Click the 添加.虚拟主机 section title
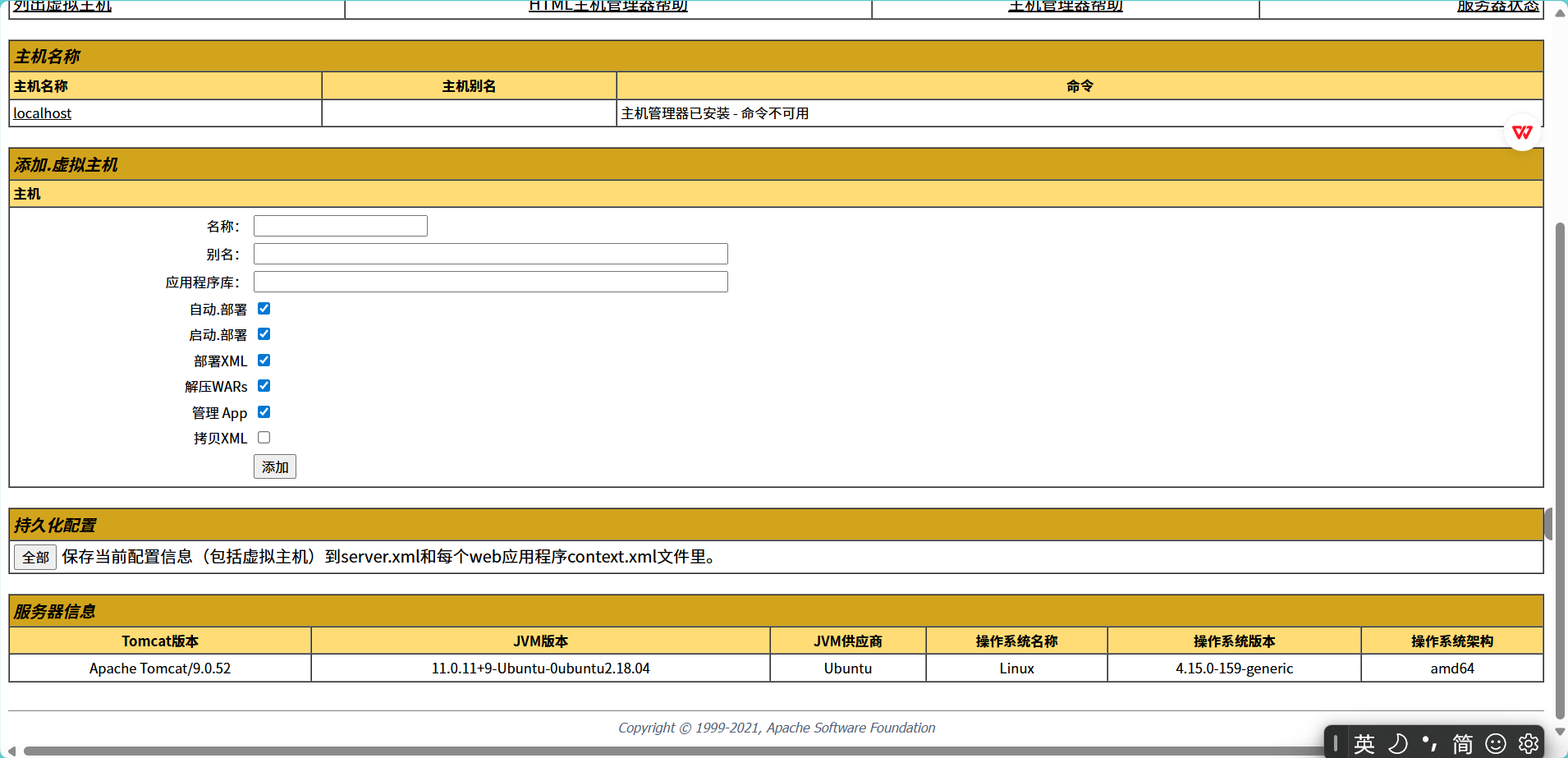Viewport: 1568px width, 758px height. [66, 165]
